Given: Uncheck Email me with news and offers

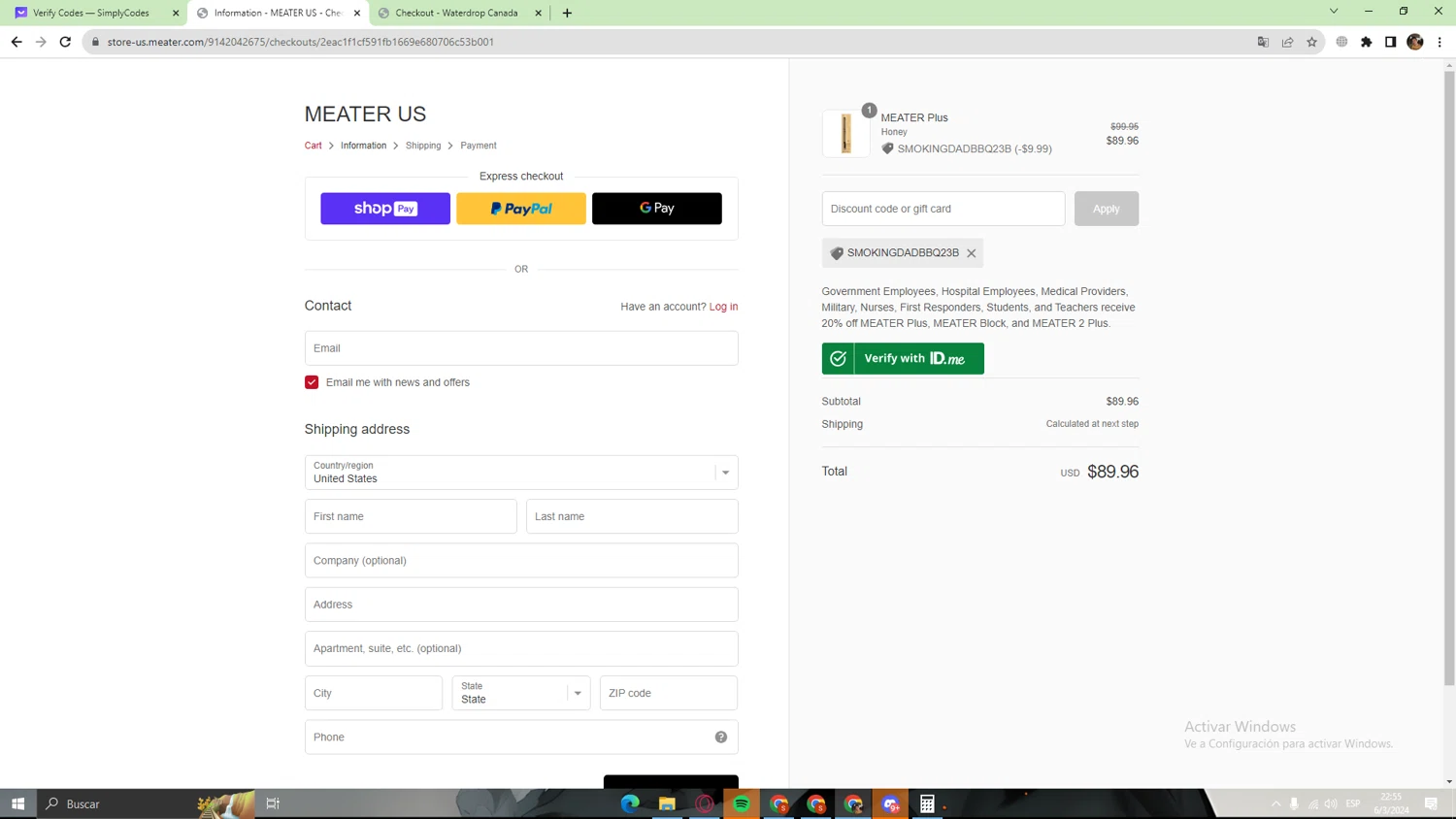Looking at the screenshot, I should coord(312,382).
